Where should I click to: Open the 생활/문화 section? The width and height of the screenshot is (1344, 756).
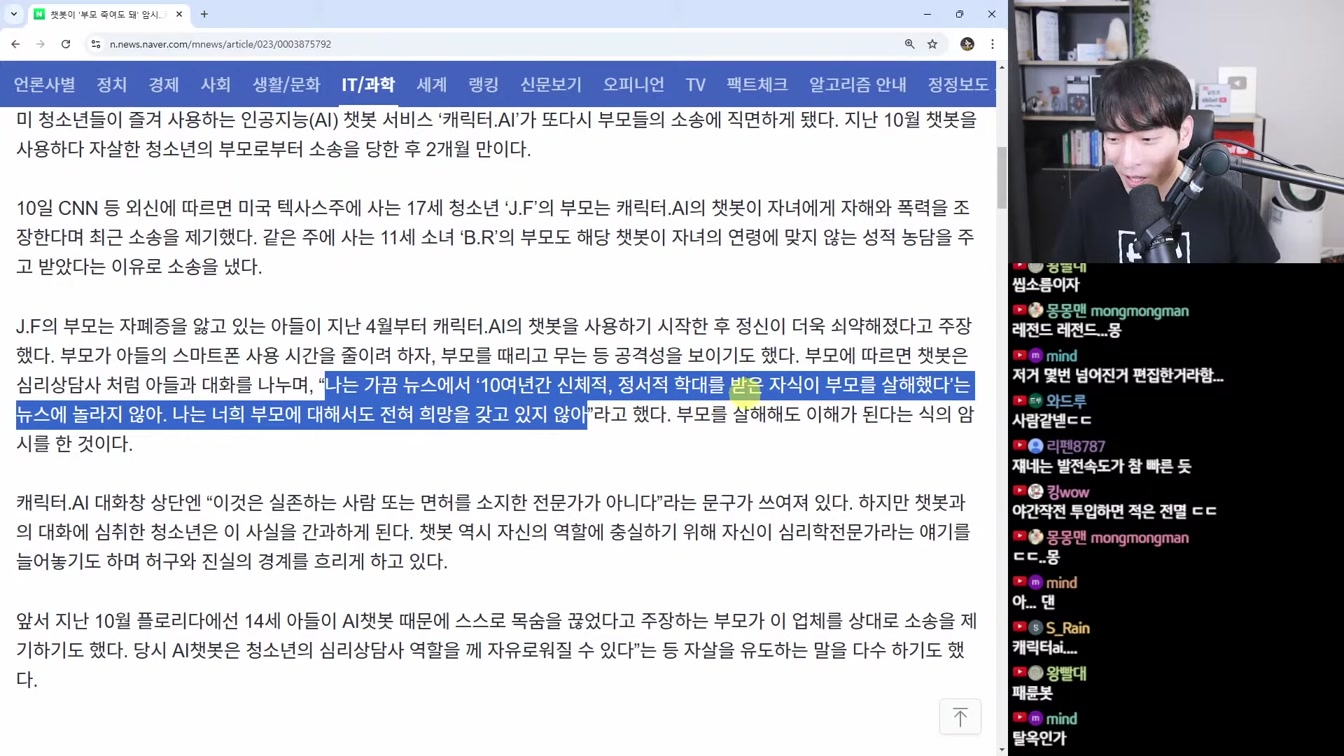pos(286,85)
